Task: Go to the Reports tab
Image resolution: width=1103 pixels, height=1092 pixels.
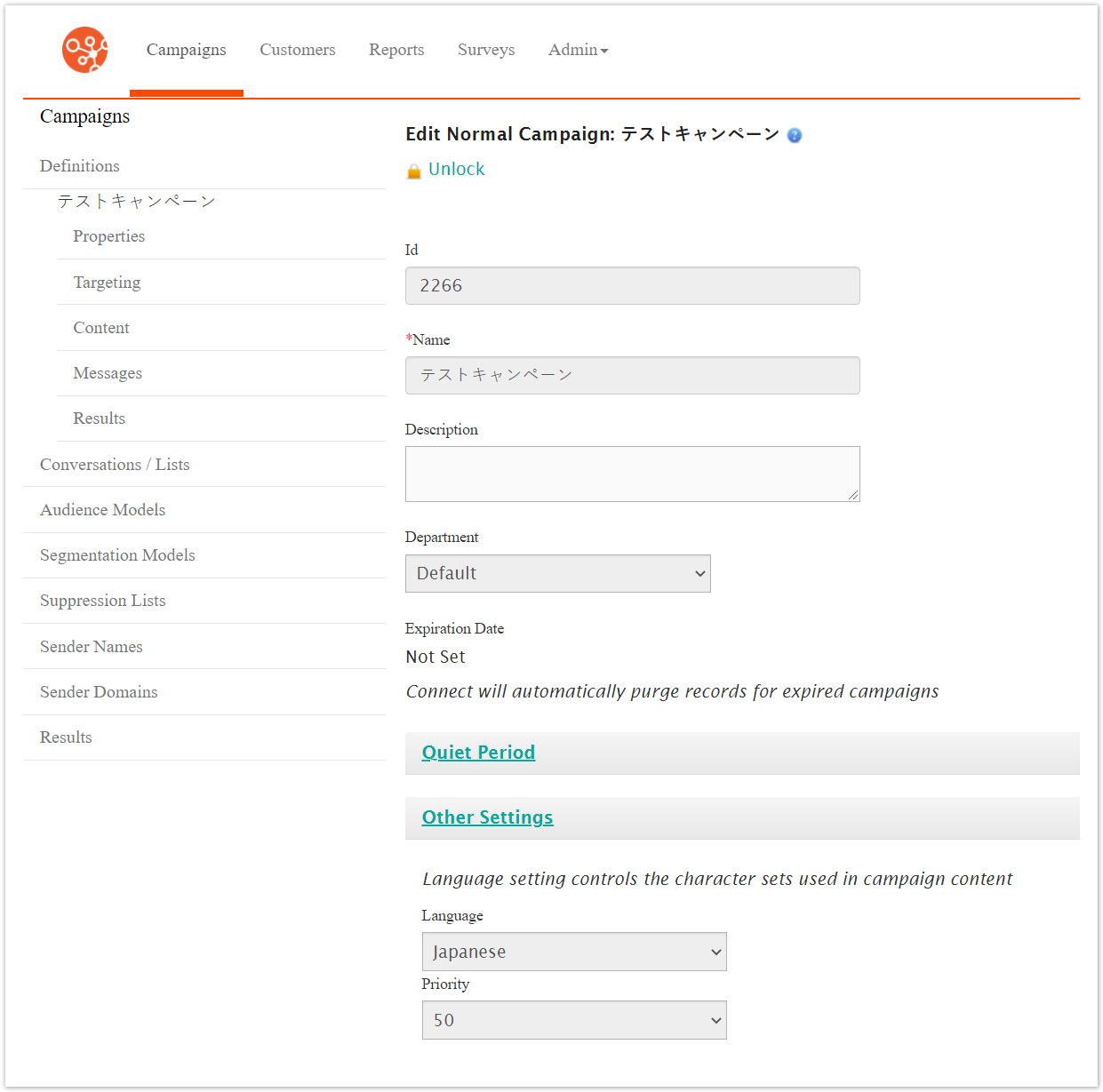Action: [396, 50]
